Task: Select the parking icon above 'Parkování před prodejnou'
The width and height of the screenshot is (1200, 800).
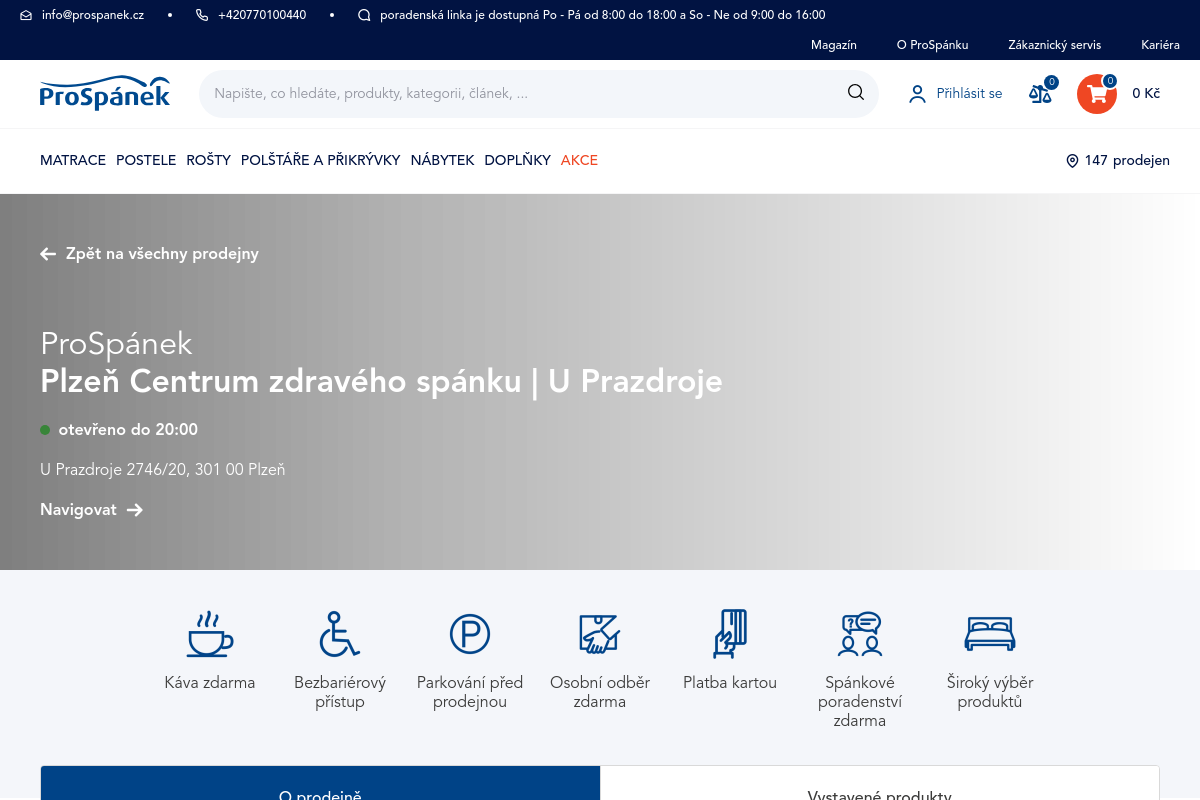Action: point(469,633)
